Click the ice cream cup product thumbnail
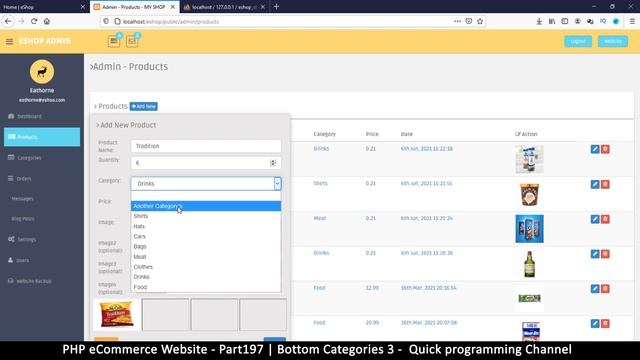Viewport: 640px width, 360px height. 529,194
